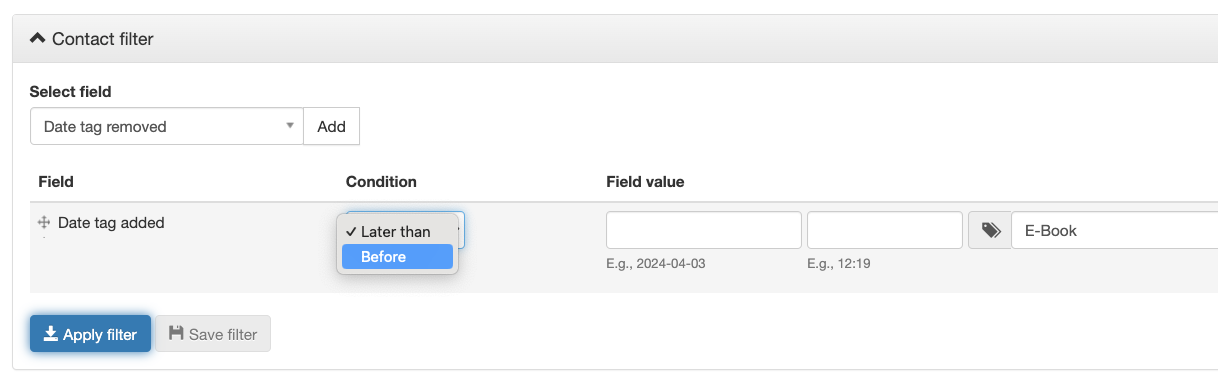This screenshot has width=1218, height=384.
Task: Focus the date input field
Action: pyautogui.click(x=704, y=230)
